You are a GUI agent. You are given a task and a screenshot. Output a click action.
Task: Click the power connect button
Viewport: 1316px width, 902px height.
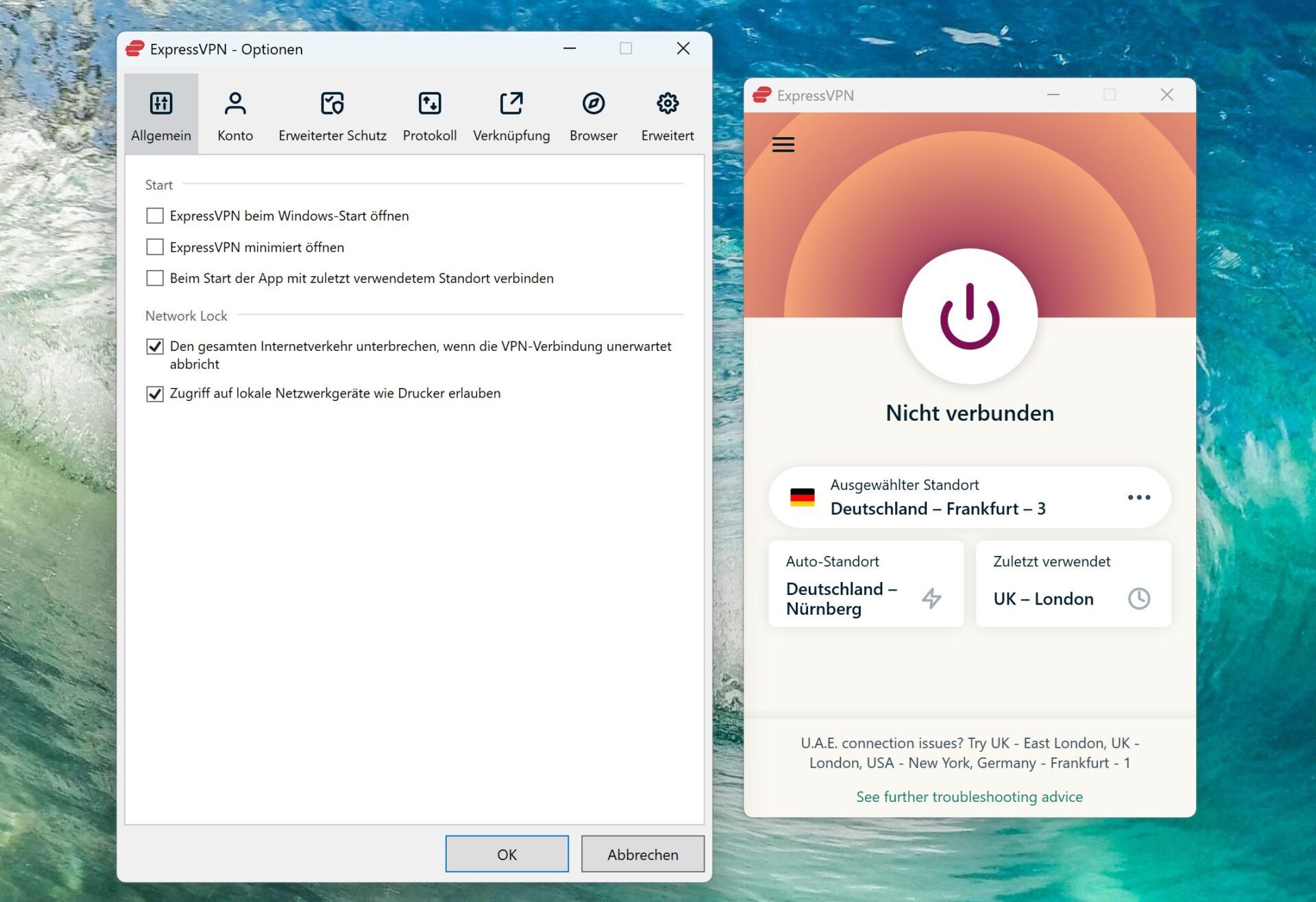coord(970,317)
